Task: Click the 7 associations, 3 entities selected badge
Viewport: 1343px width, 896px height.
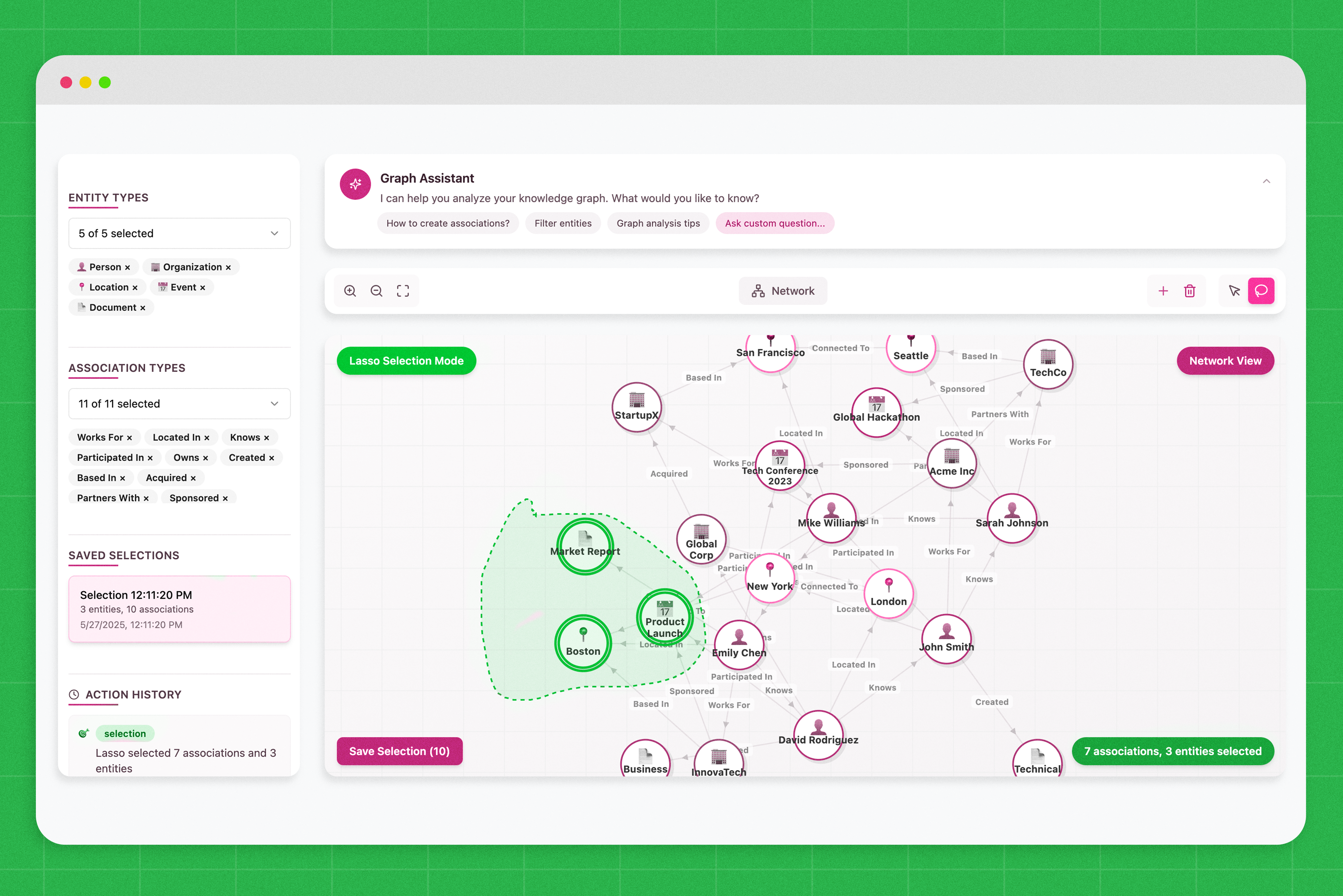Action: click(1173, 751)
